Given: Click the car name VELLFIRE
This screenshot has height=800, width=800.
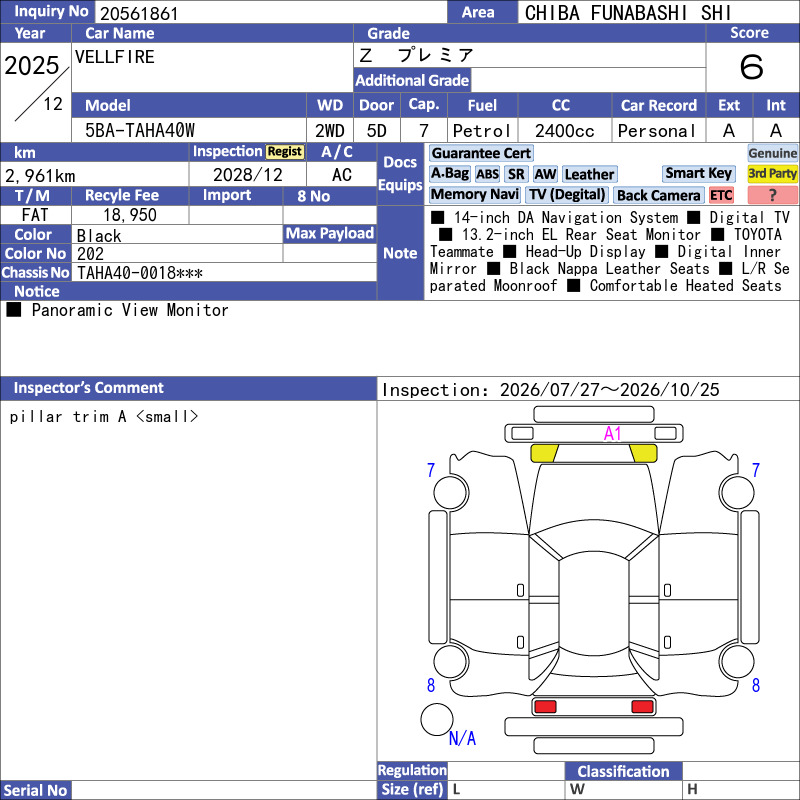Looking at the screenshot, I should [x=114, y=57].
